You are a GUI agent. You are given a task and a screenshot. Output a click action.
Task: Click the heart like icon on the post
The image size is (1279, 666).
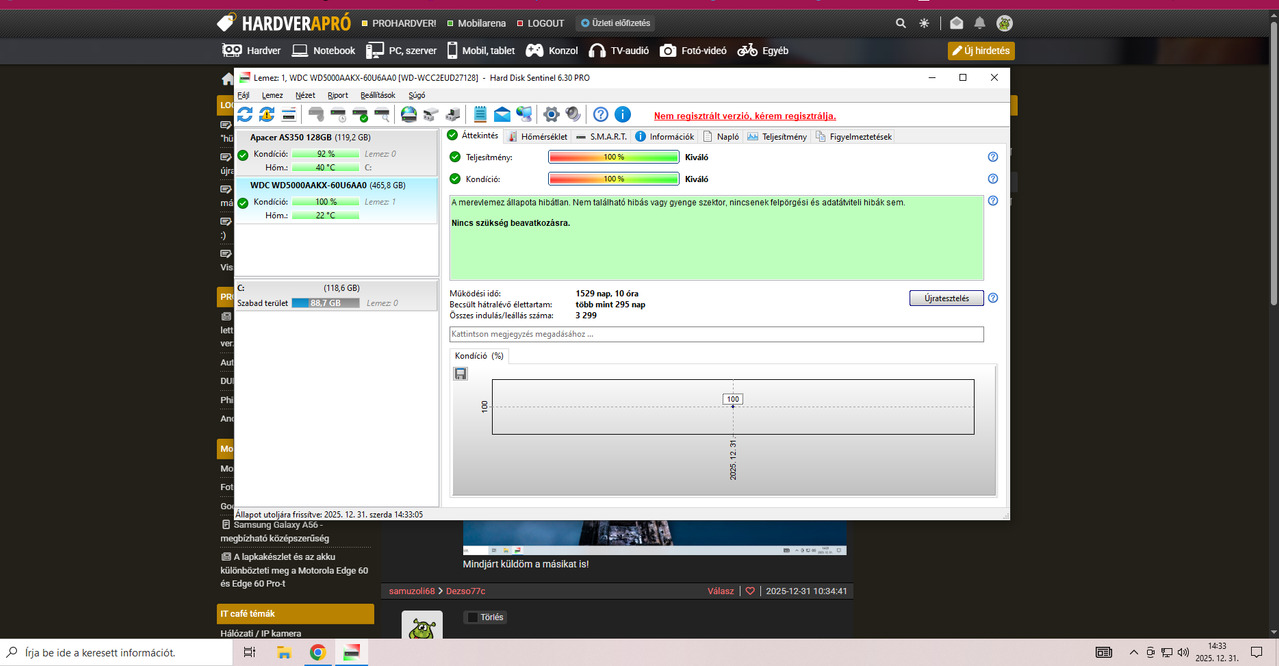tap(750, 591)
